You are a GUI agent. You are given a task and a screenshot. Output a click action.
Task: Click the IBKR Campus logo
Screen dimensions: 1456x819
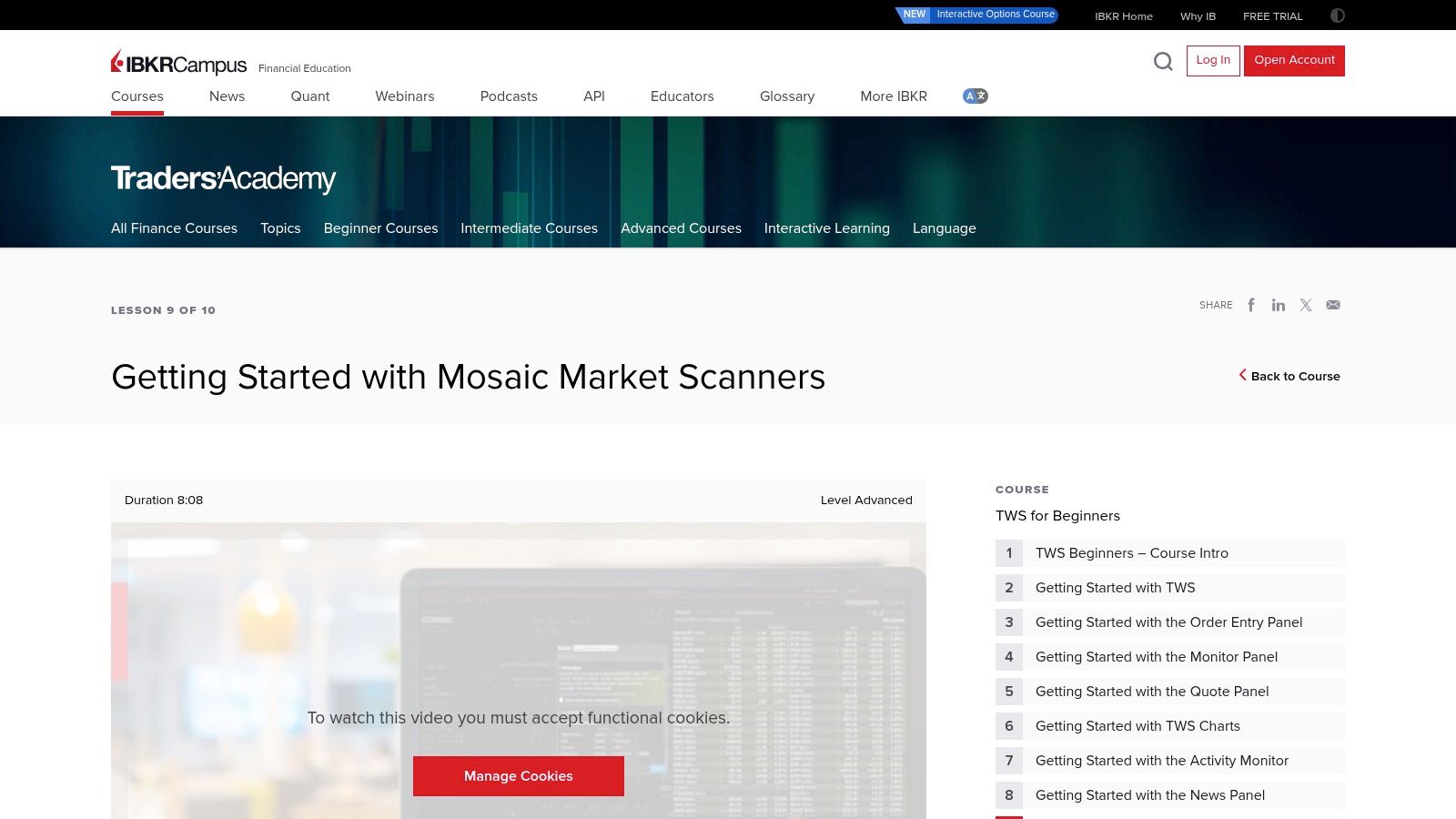pos(179,64)
